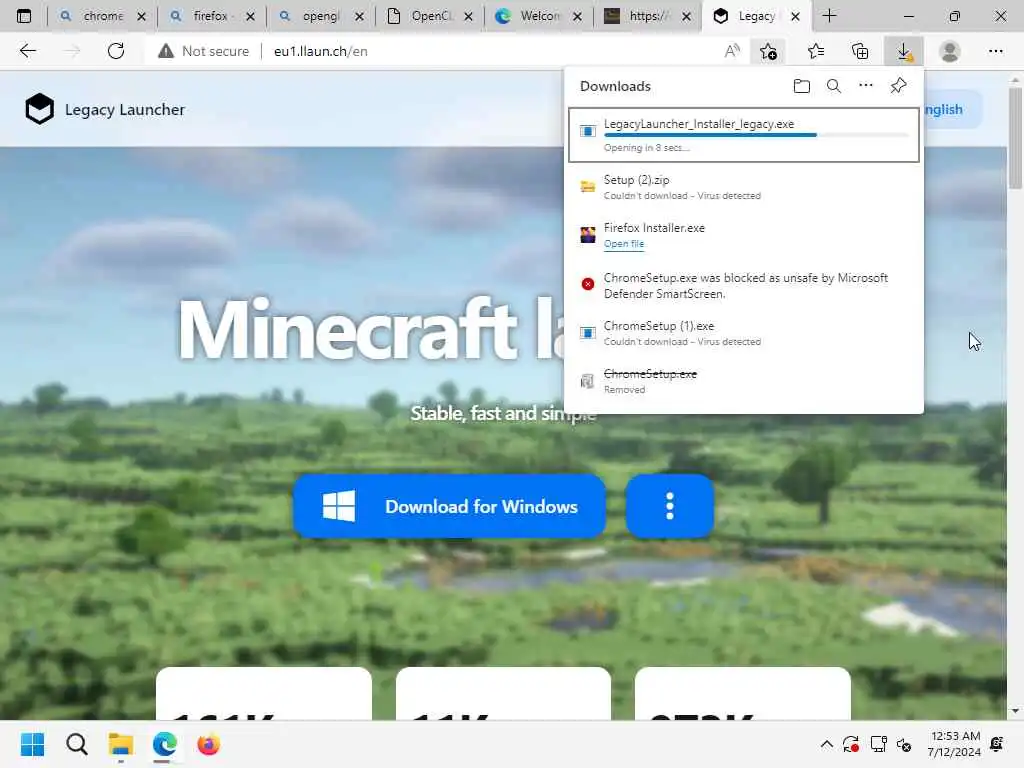1024x768 pixels.
Task: Click the Not secure warning icon
Action: [x=166, y=51]
